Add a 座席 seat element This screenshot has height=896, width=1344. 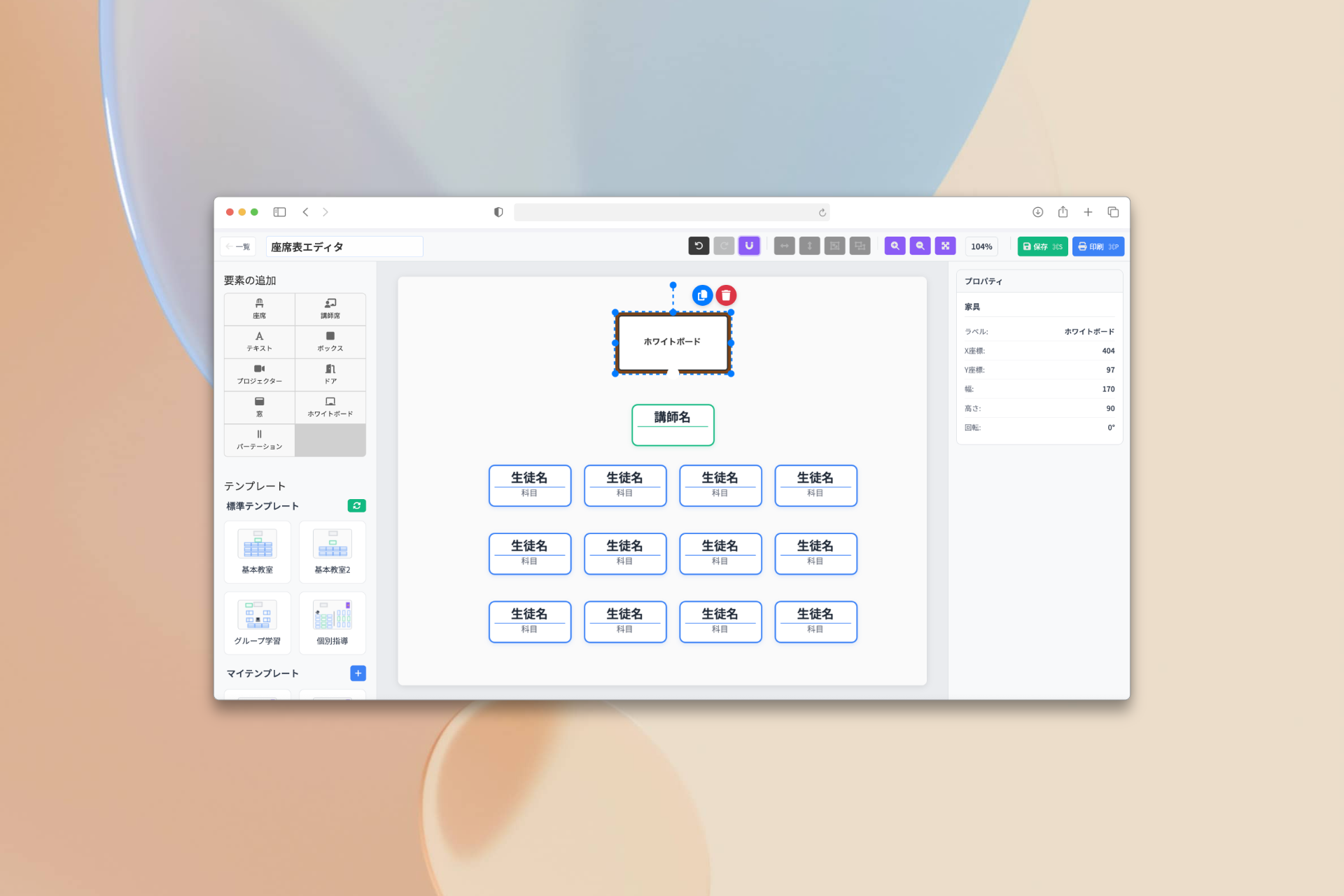tap(259, 309)
